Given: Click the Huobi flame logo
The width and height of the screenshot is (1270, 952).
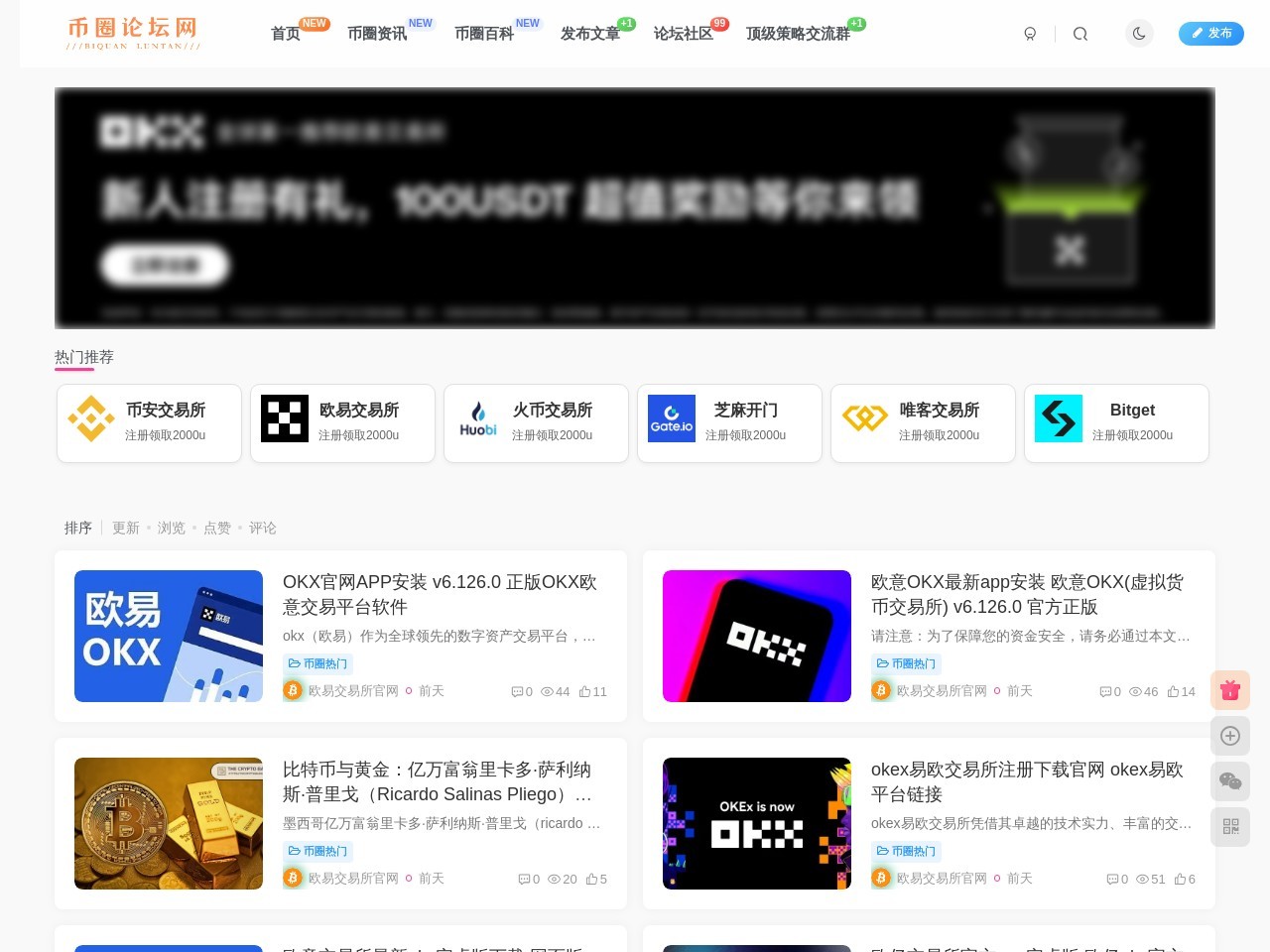Looking at the screenshot, I should pos(478,418).
